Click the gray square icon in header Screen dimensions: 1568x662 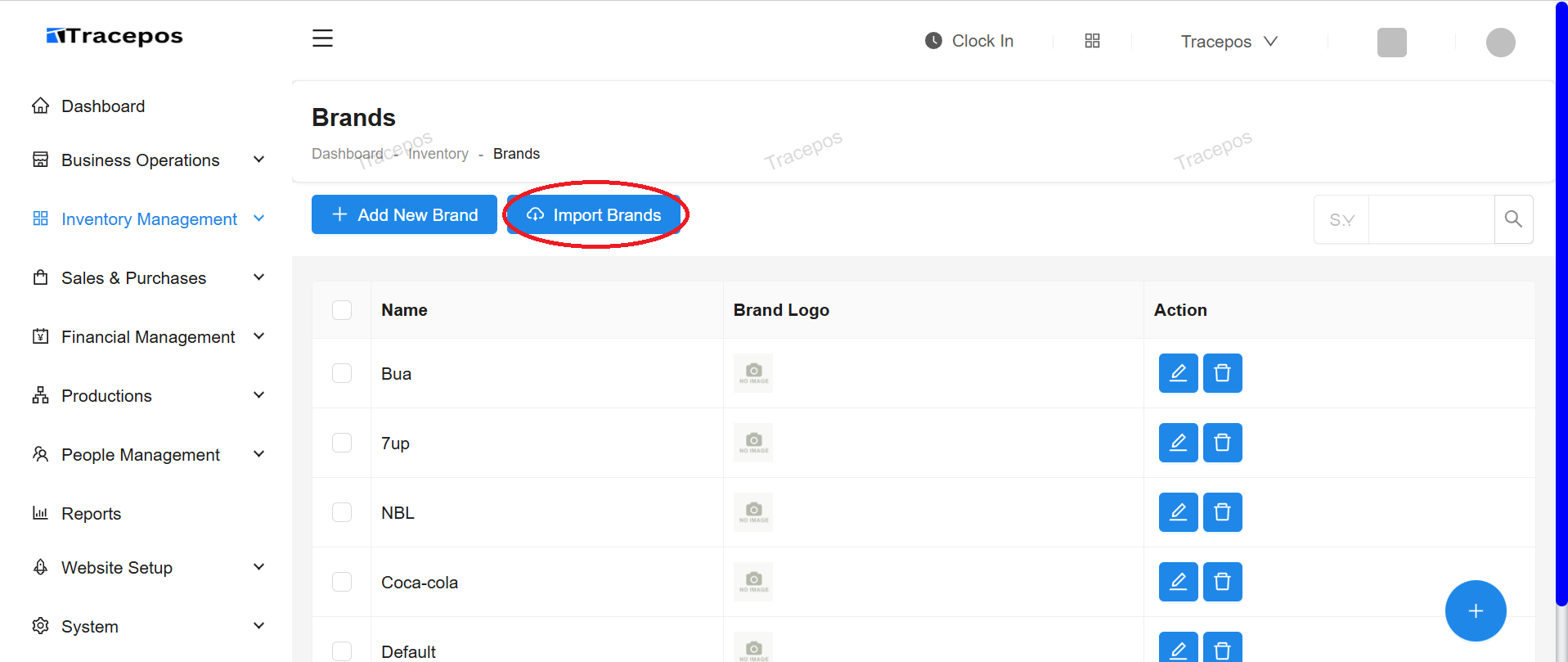pyautogui.click(x=1391, y=43)
